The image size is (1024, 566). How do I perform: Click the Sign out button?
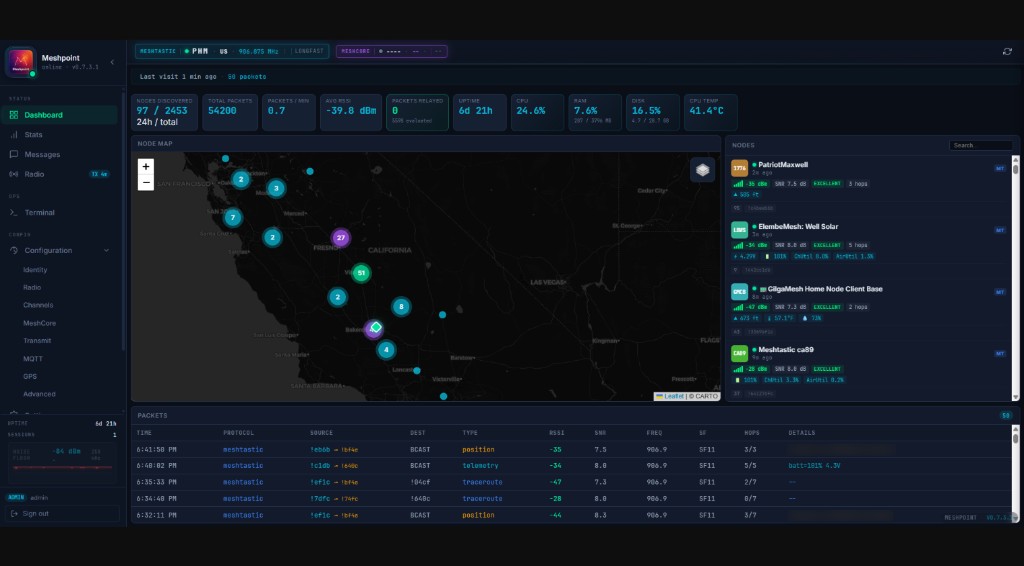(63, 514)
